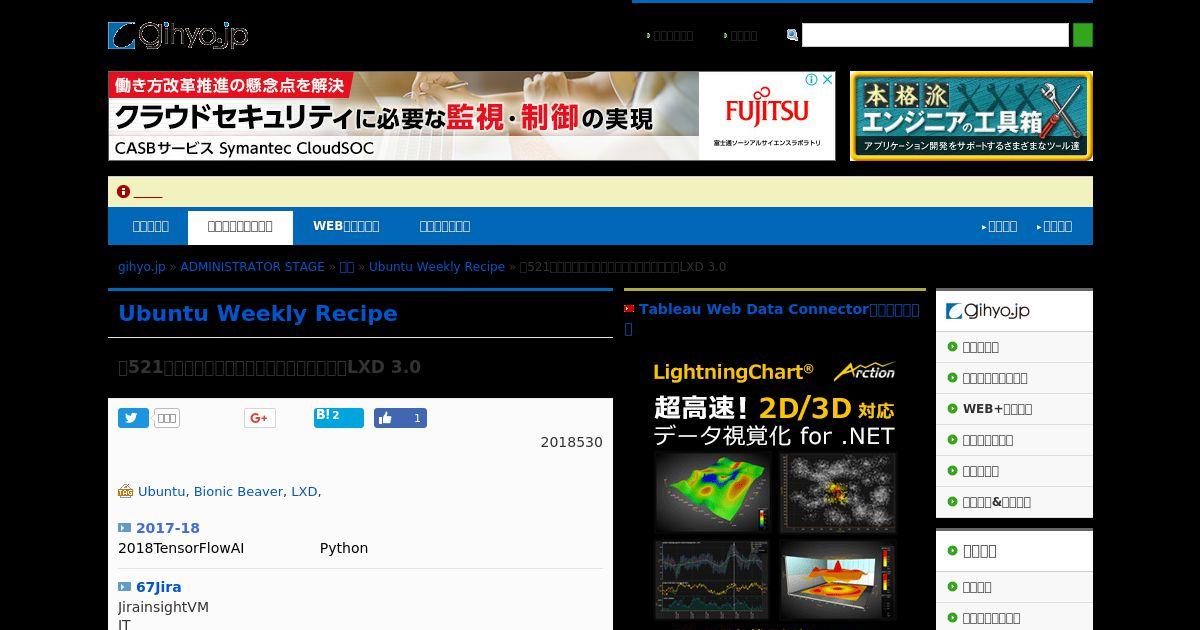This screenshot has width=1200, height=630.
Task: Open the tweet count bubble beside Twitter button
Action: pos(167,418)
